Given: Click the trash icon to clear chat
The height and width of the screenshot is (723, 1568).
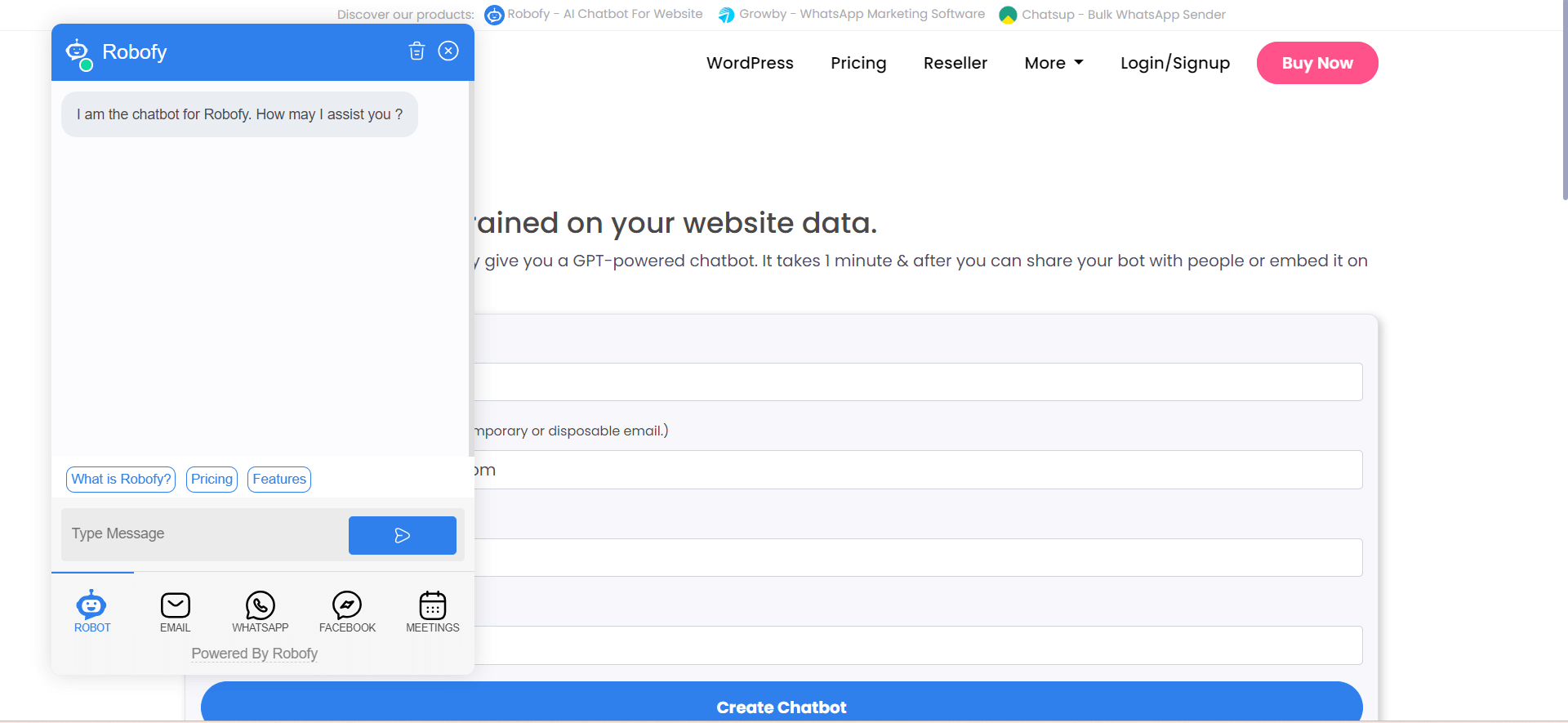Looking at the screenshot, I should (x=416, y=51).
